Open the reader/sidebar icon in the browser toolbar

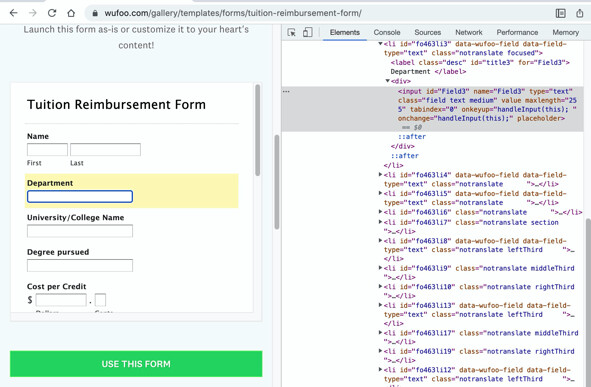(x=560, y=13)
